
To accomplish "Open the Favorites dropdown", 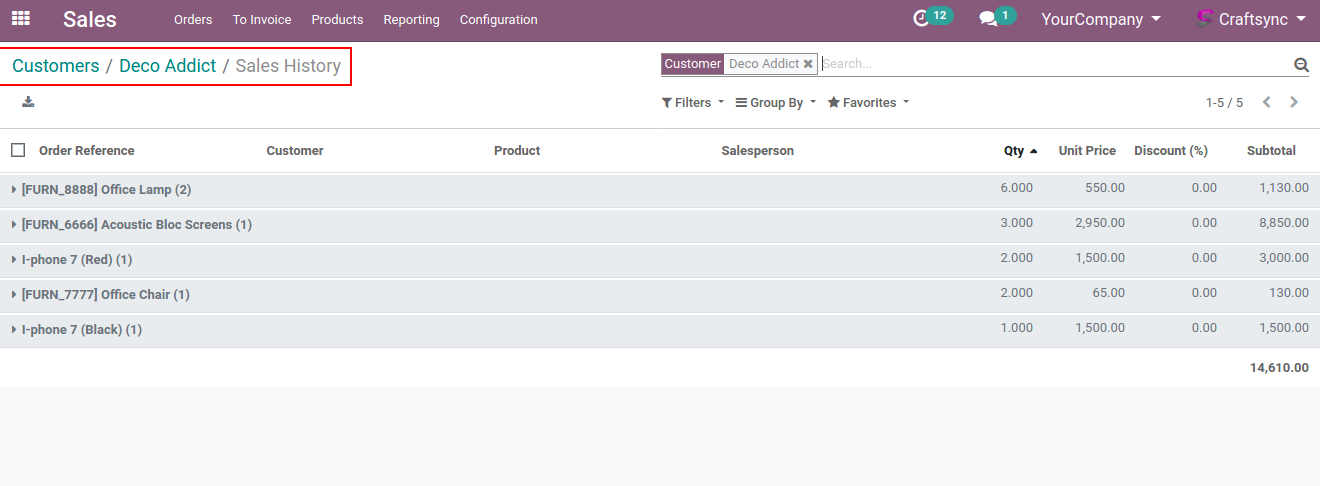I will pos(868,103).
